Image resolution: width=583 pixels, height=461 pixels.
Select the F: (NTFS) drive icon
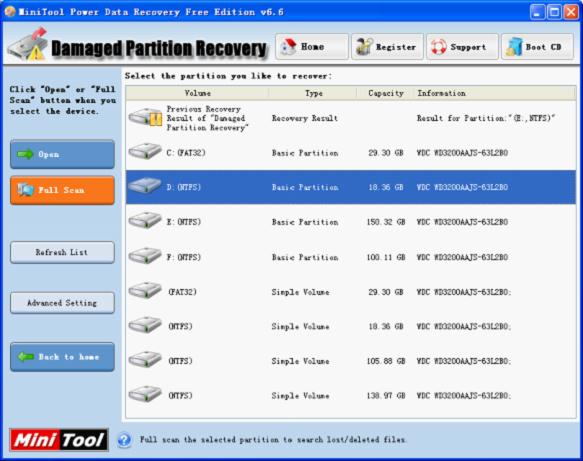pyautogui.click(x=145, y=256)
